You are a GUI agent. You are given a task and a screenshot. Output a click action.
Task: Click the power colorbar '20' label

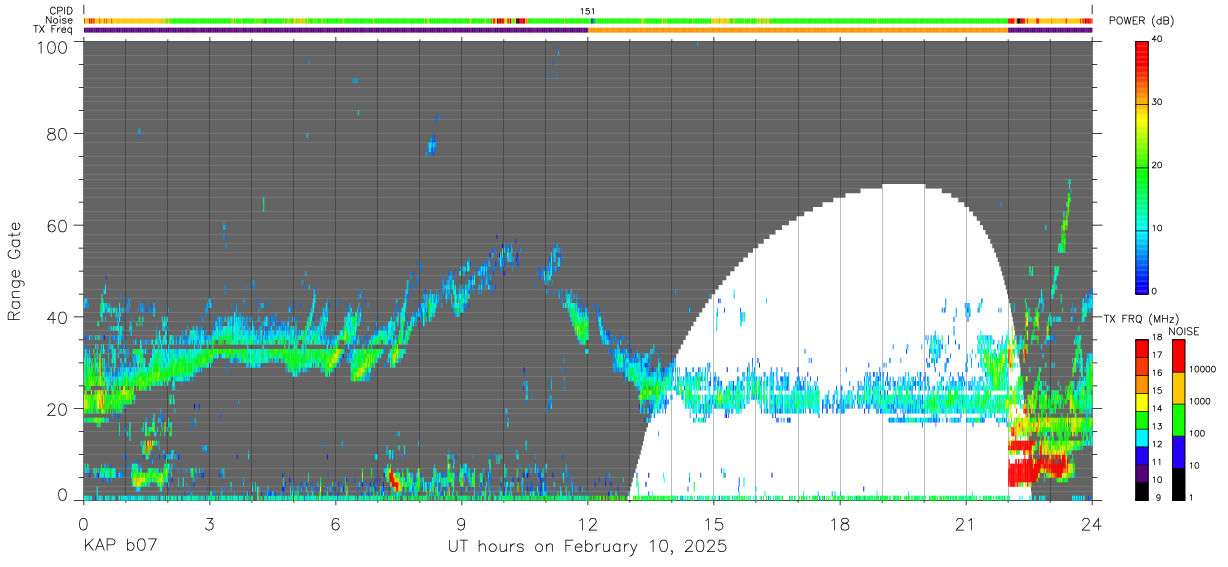click(1156, 165)
